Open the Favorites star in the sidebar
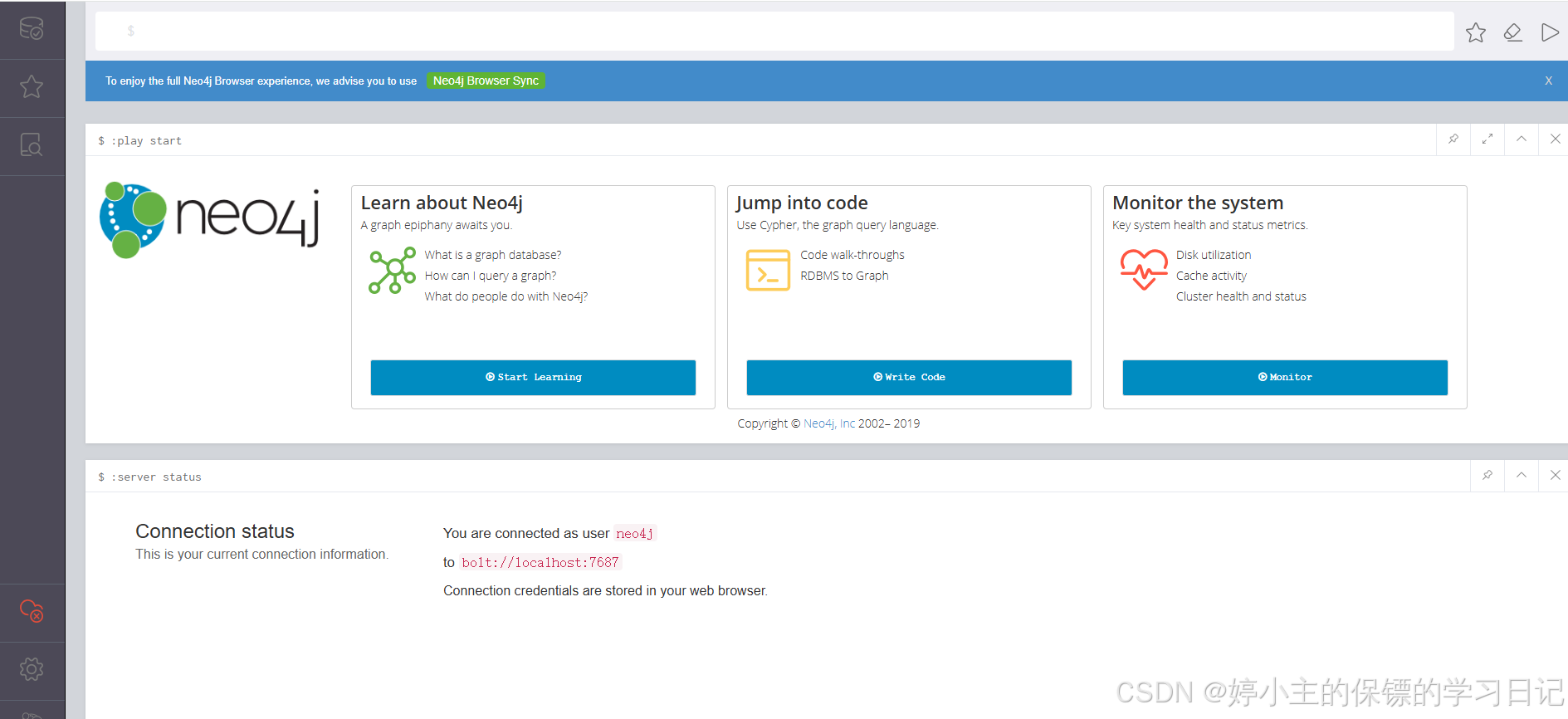 coord(32,86)
